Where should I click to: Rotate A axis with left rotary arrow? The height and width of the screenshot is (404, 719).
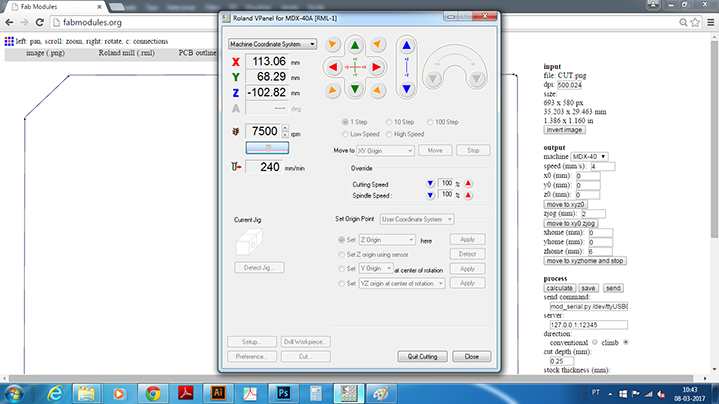433,79
